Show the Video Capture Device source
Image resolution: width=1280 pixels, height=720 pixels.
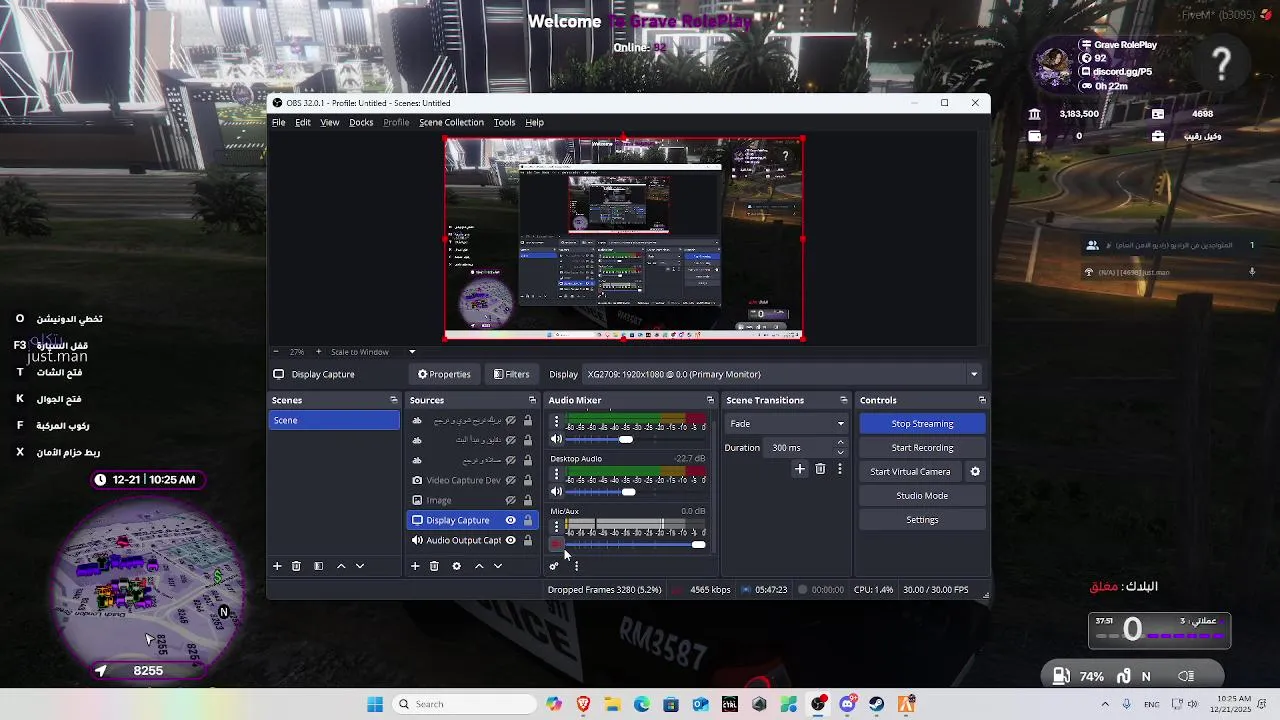pos(510,480)
